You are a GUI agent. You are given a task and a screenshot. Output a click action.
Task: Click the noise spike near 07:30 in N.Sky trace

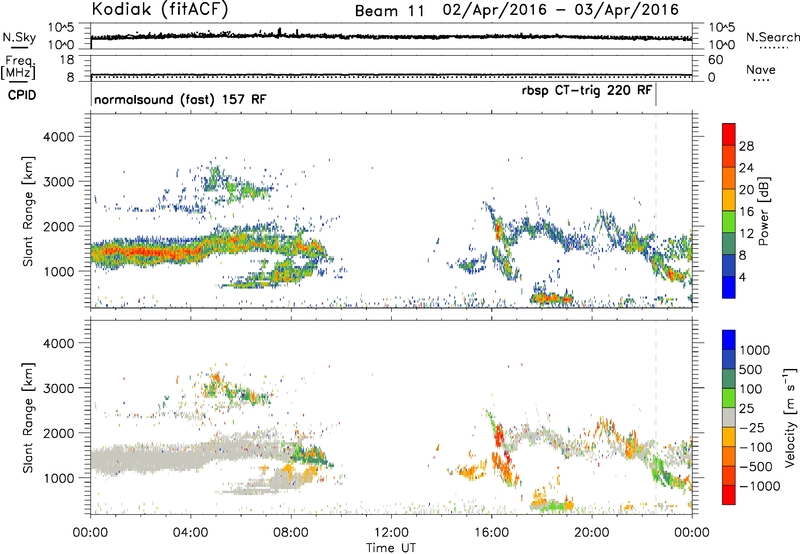[279, 32]
